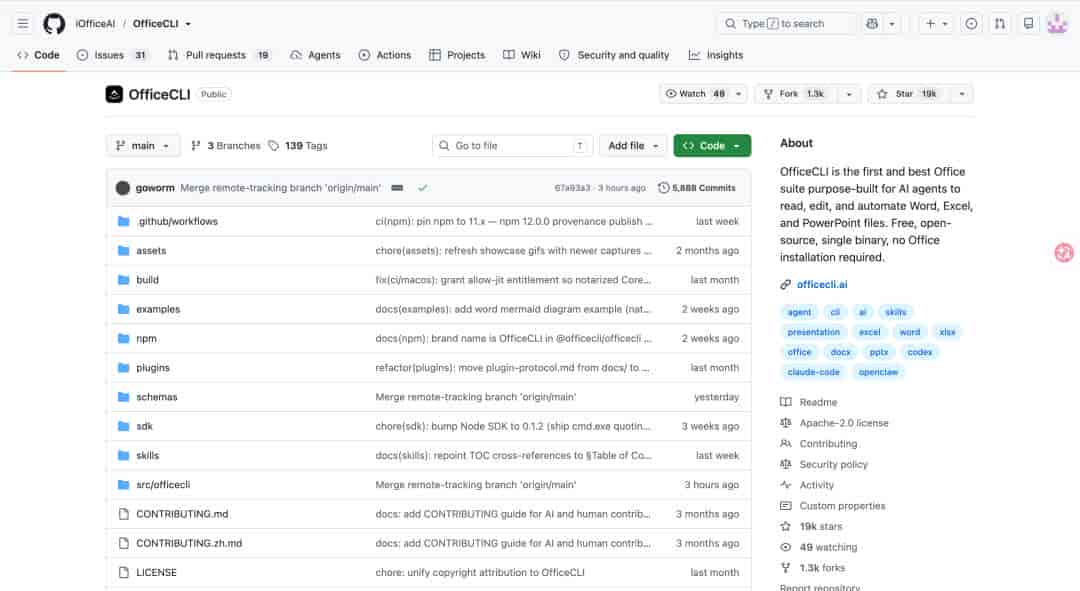Click the Type / to search box
The image size is (1080, 591).
tap(787, 23)
